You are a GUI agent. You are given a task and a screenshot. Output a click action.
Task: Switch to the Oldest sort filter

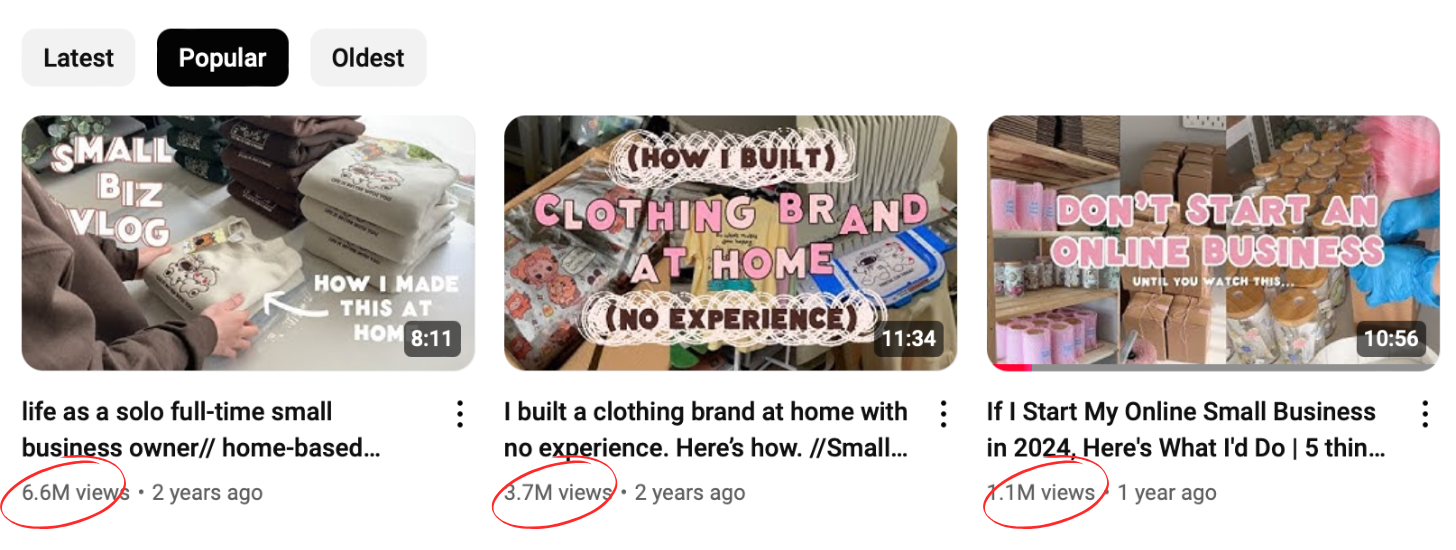(368, 58)
